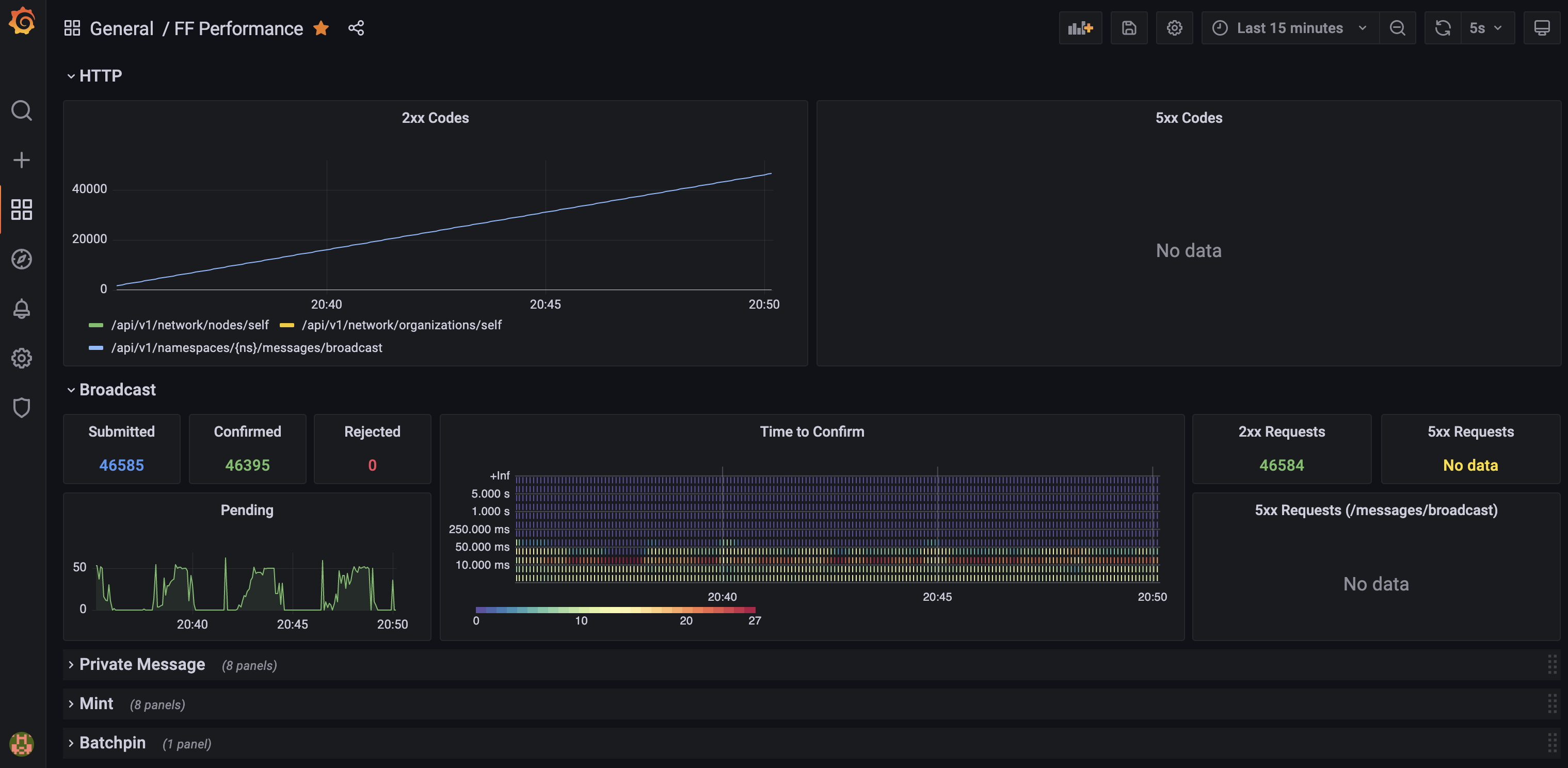Click the Submitted value 46585

pos(122,466)
